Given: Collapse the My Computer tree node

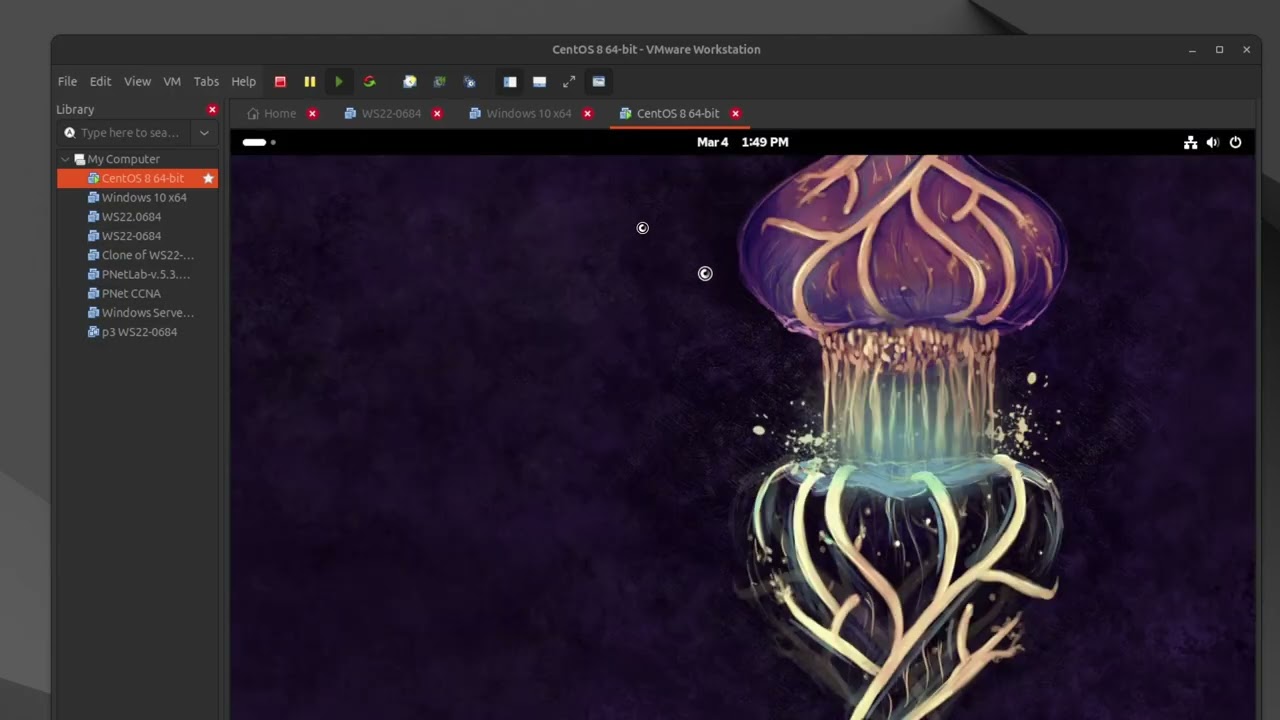Looking at the screenshot, I should (x=65, y=159).
